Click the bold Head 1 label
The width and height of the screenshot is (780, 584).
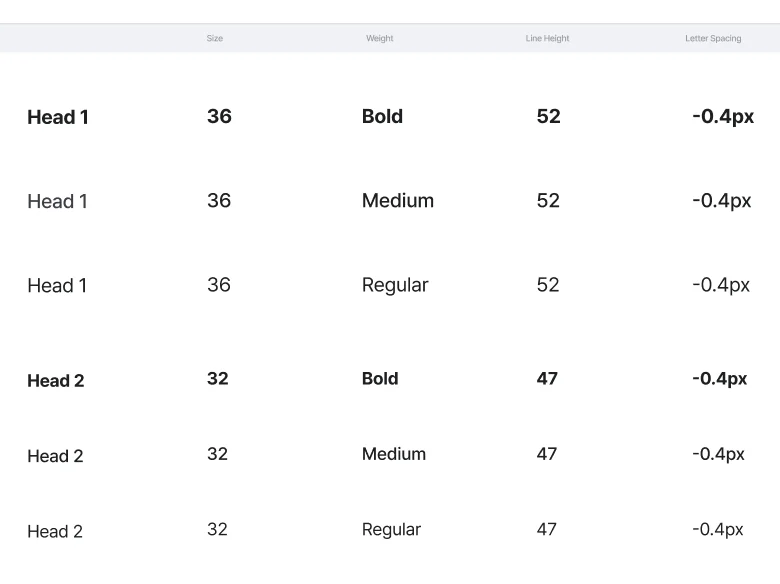tap(58, 117)
